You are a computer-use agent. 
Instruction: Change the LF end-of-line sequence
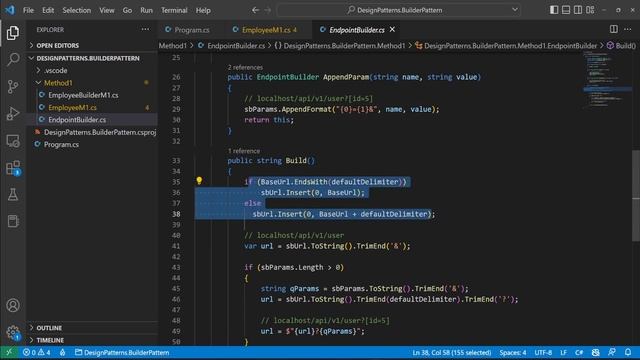tap(563, 352)
